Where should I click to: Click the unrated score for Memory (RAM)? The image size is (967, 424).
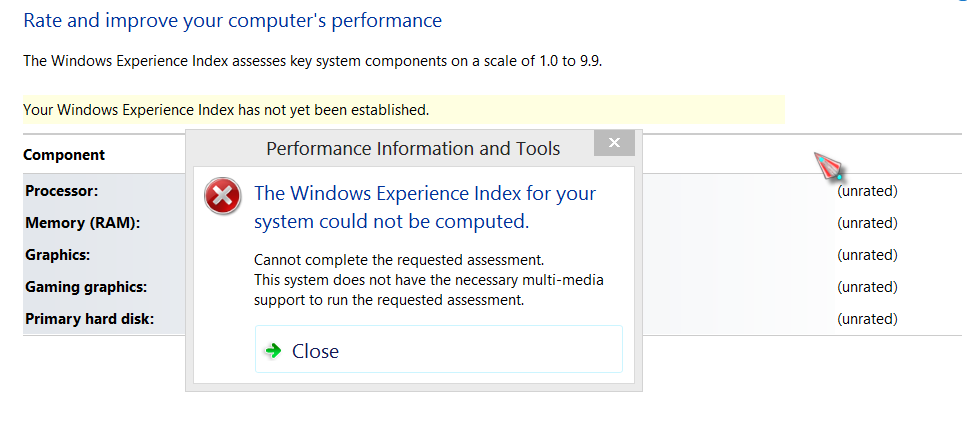click(867, 223)
